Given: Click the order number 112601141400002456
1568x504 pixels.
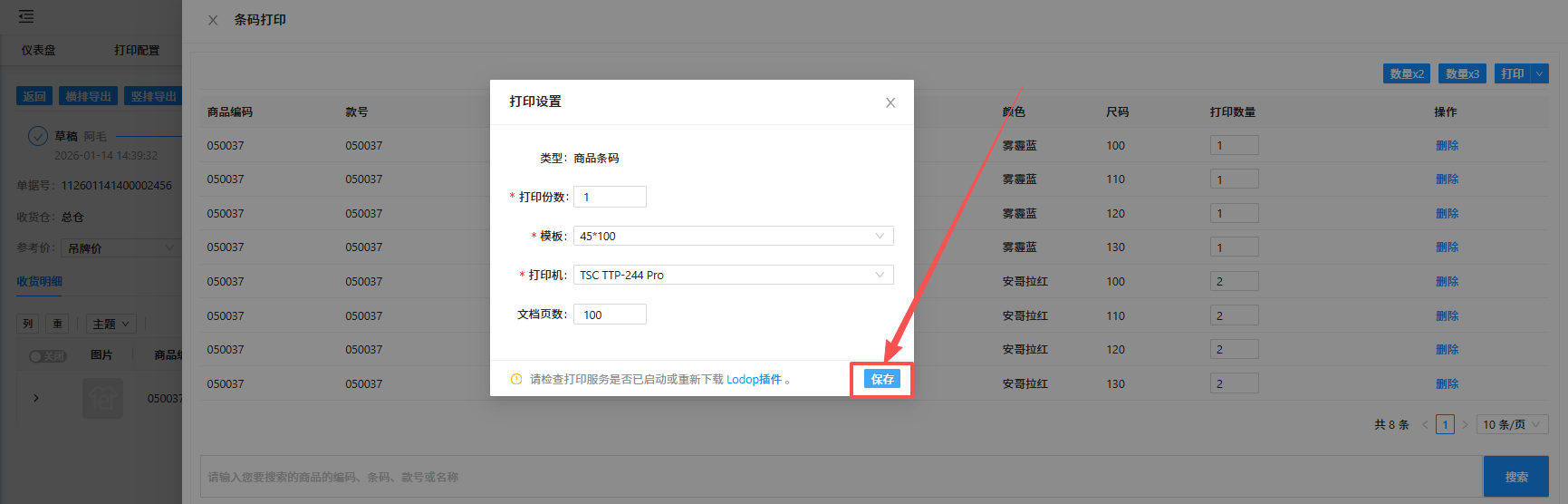Looking at the screenshot, I should point(117,186).
